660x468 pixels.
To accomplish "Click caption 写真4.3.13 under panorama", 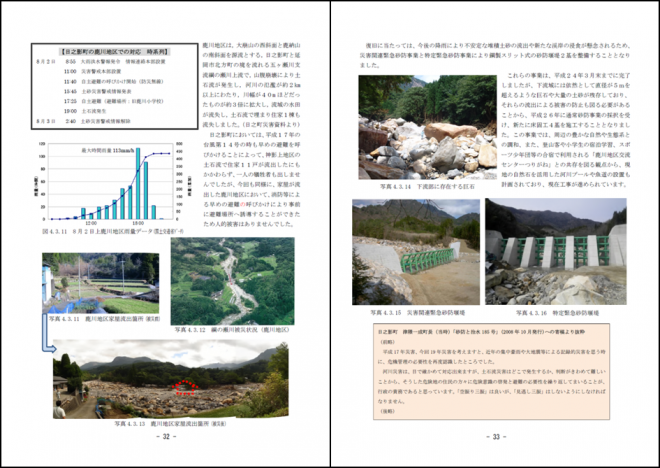I will click(170, 424).
